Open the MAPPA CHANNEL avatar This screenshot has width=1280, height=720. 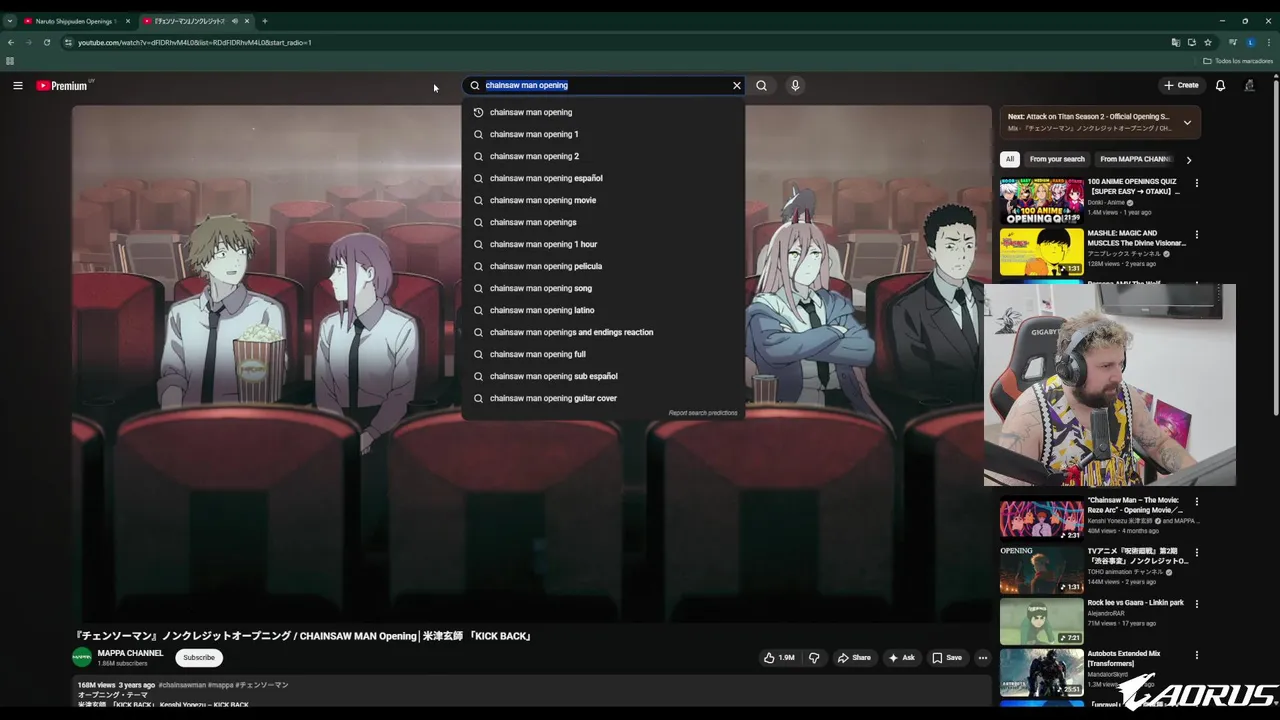(x=82, y=657)
